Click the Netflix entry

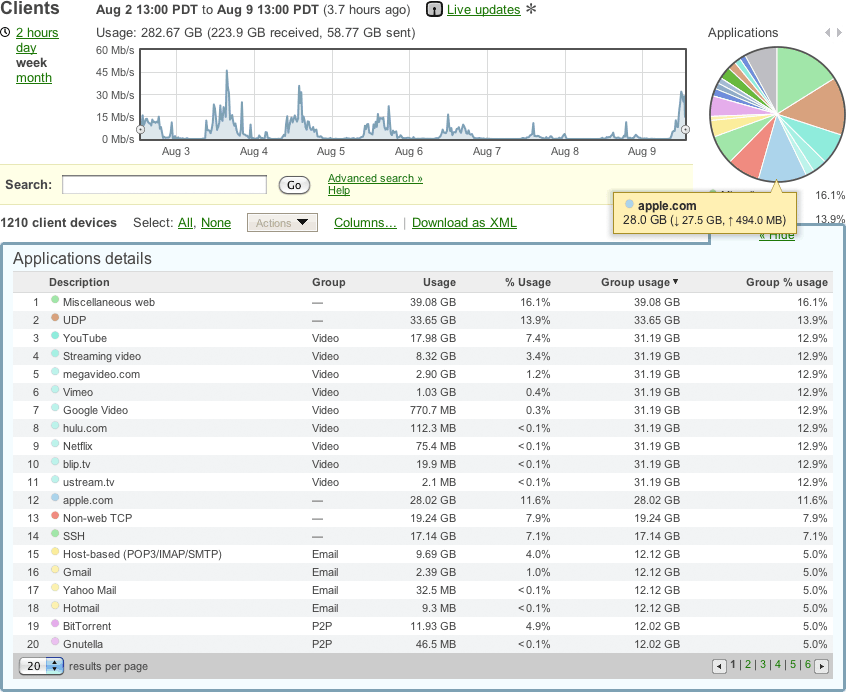(78, 446)
